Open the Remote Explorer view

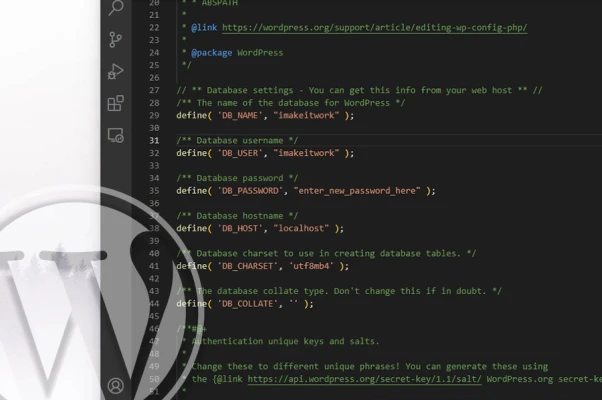tap(116, 135)
